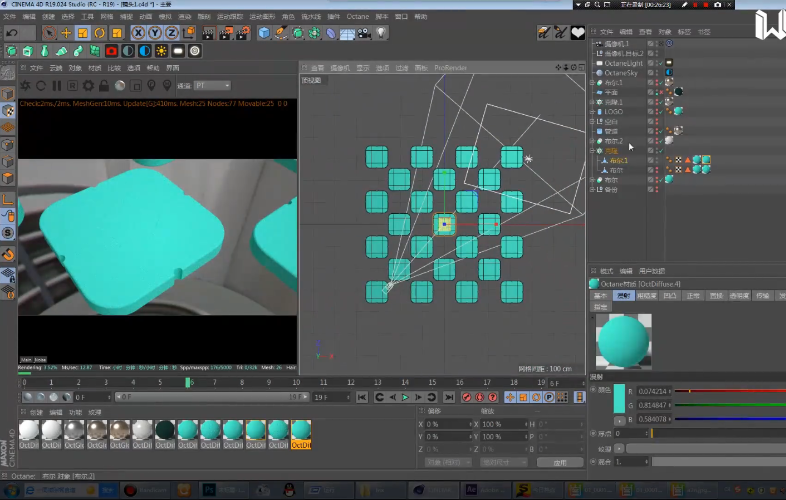Collapse the 克隆 cloner object in hierarchy

tap(594, 151)
